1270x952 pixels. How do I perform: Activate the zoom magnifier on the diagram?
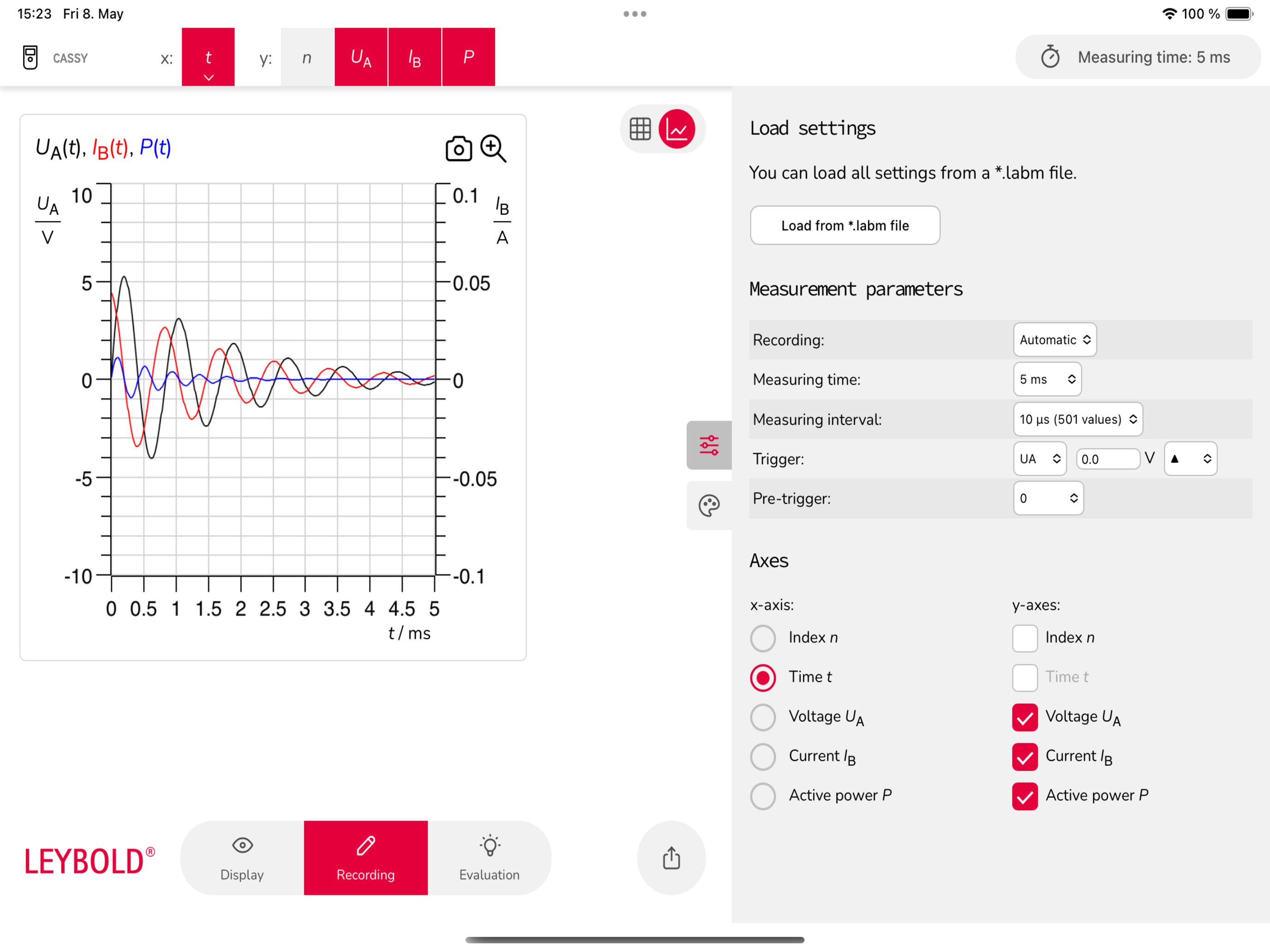(x=493, y=149)
